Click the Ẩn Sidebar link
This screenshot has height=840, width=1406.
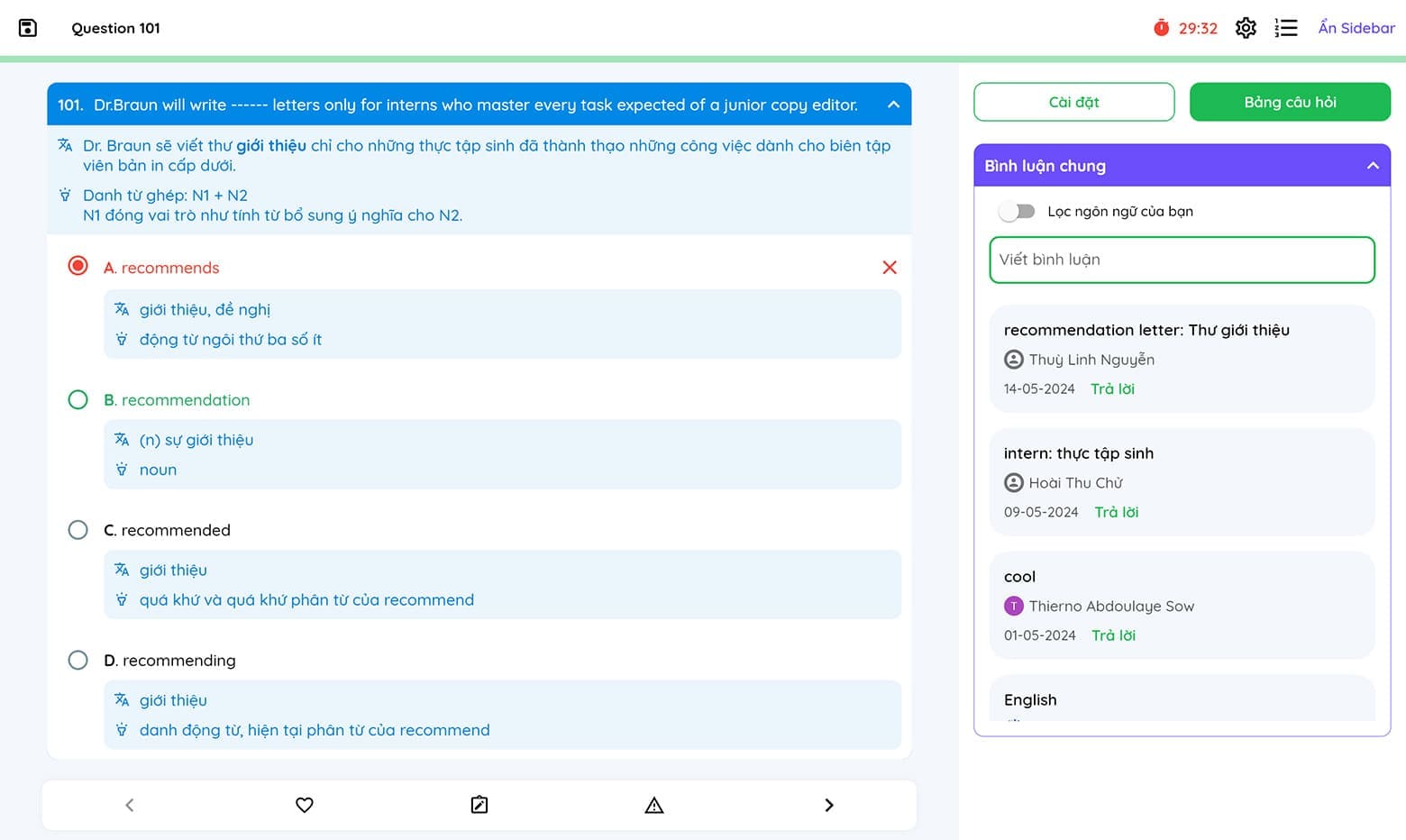(x=1356, y=28)
